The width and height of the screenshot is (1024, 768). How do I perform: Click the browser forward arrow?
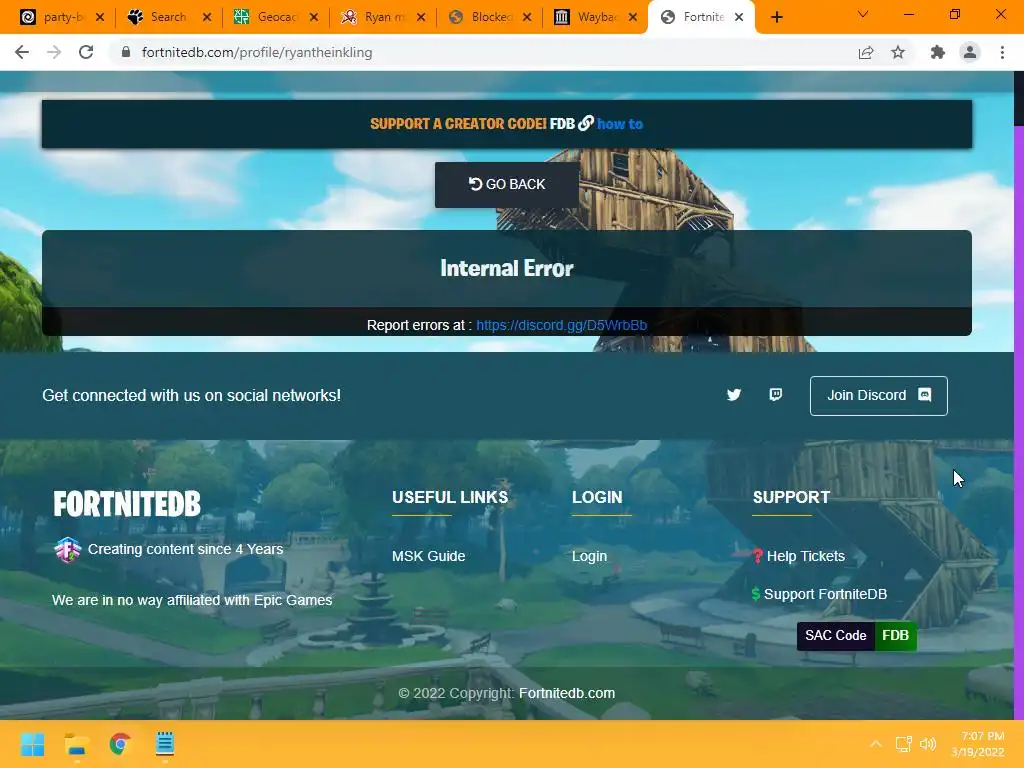54,52
